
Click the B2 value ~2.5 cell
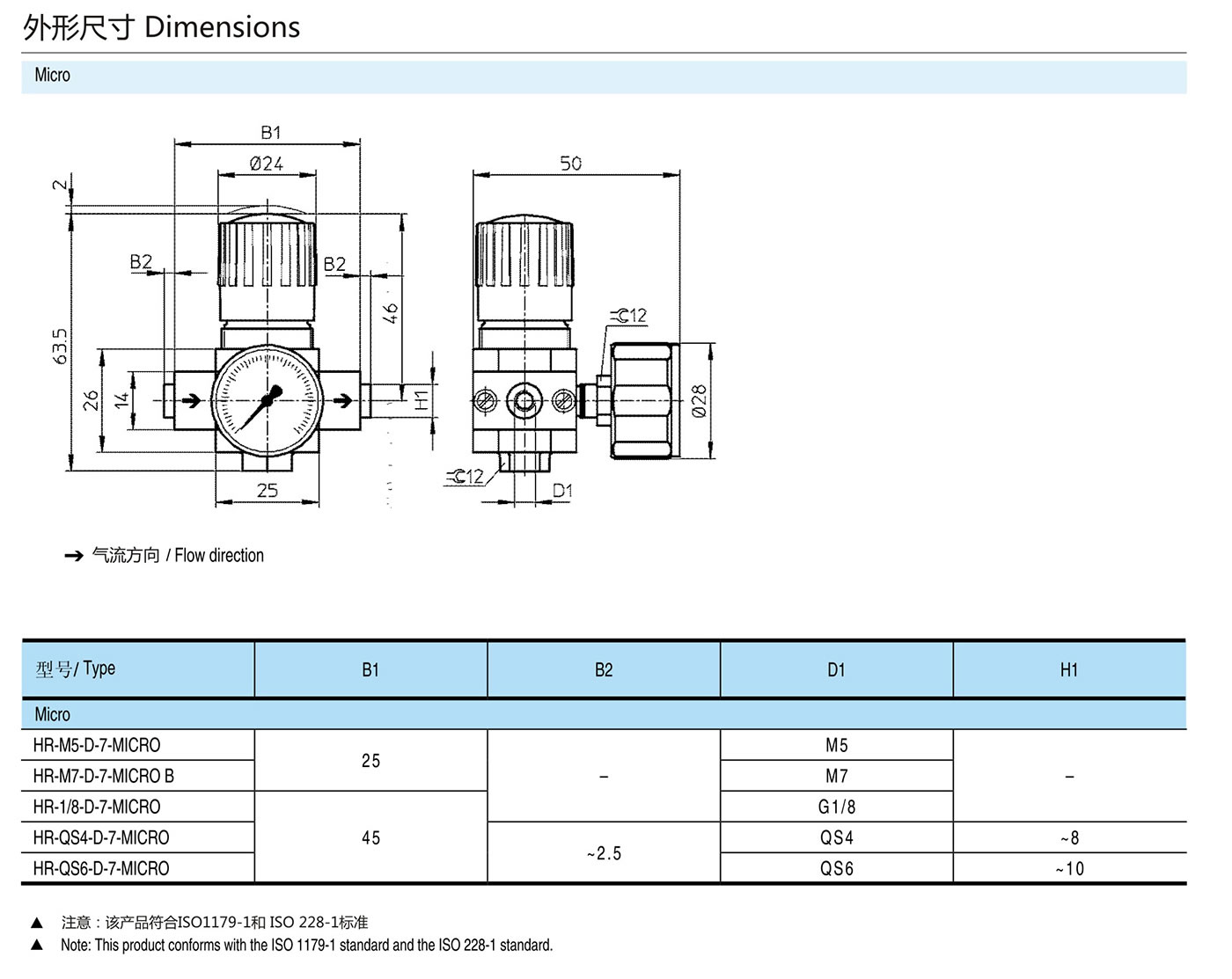[x=604, y=853]
